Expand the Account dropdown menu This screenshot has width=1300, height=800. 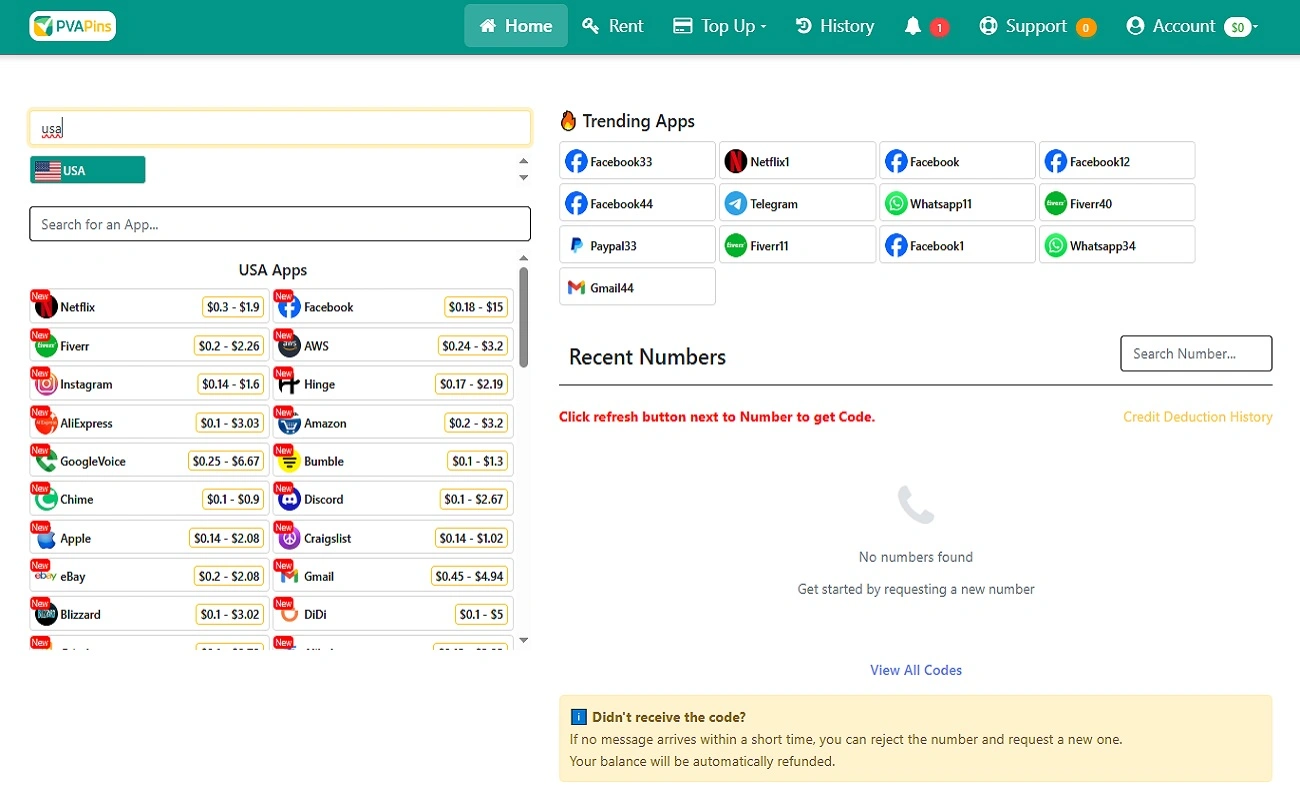coord(1192,26)
